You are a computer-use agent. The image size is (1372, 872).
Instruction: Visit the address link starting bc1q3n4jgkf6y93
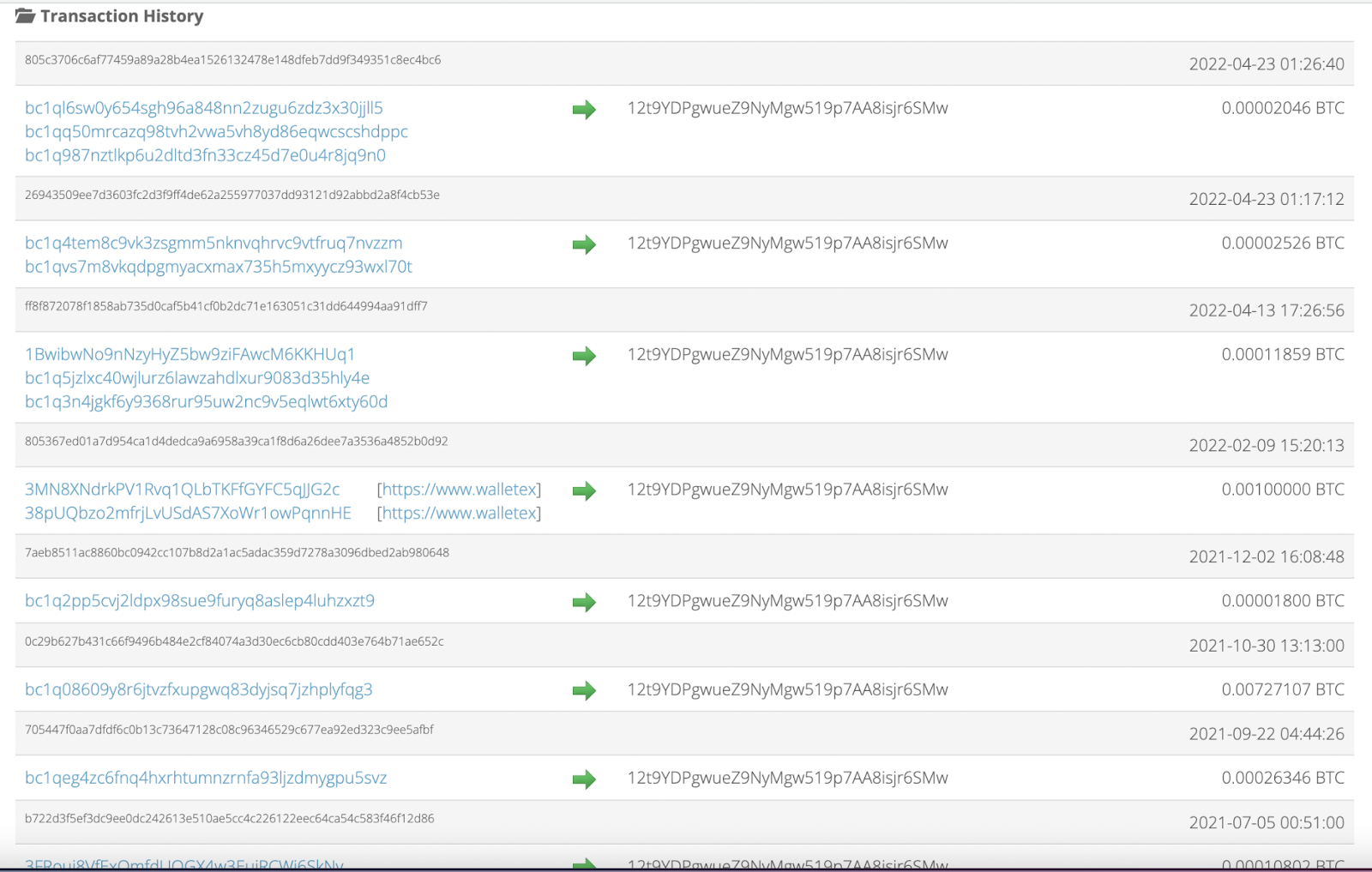point(206,402)
